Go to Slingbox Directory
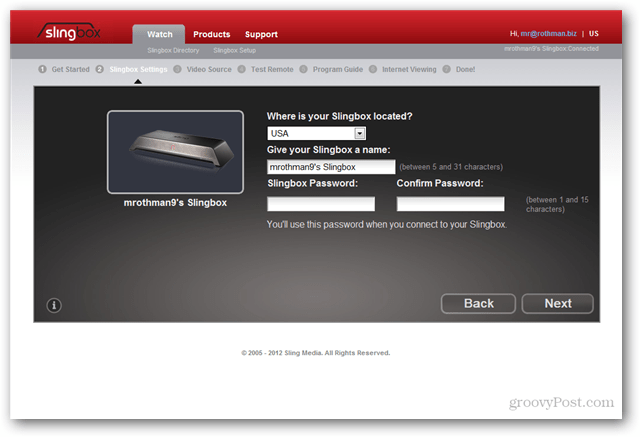This screenshot has width=640, height=437. click(x=173, y=50)
